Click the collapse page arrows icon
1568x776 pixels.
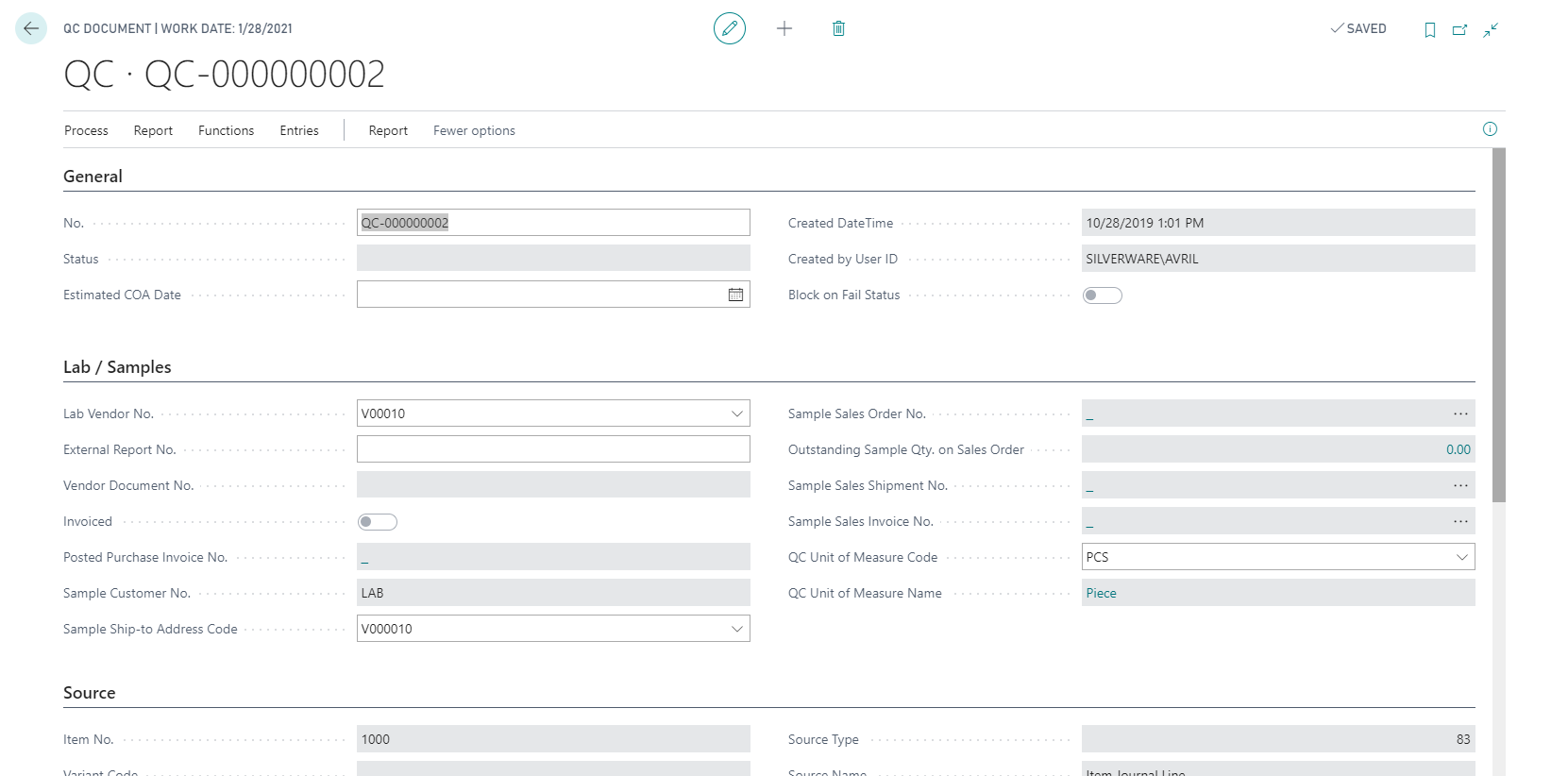pyautogui.click(x=1491, y=30)
